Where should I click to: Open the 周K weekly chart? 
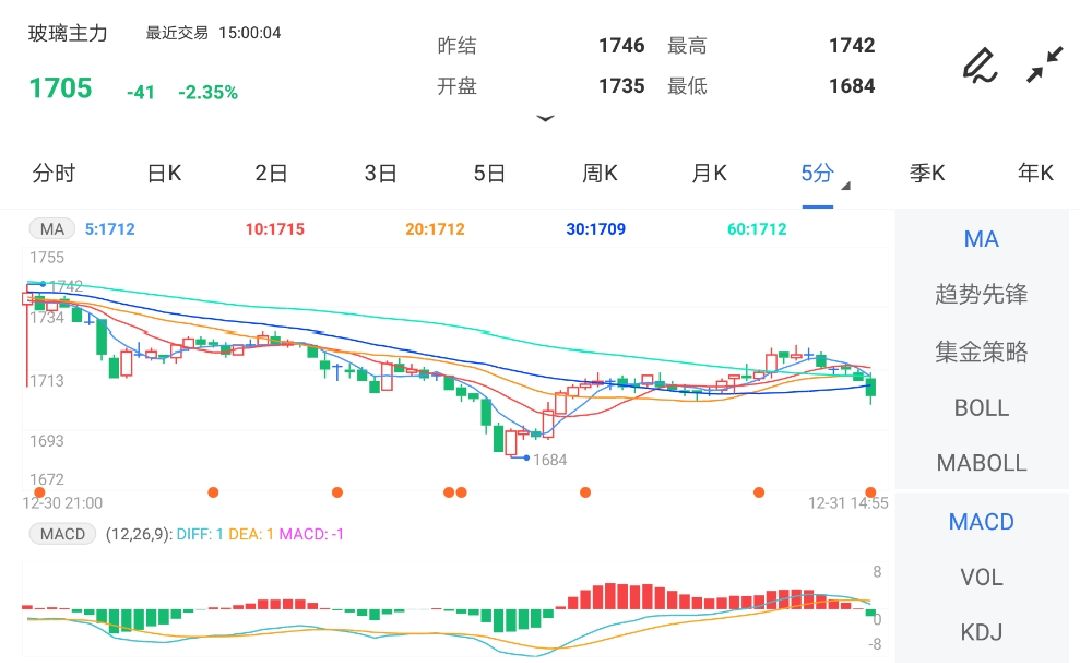pos(598,173)
